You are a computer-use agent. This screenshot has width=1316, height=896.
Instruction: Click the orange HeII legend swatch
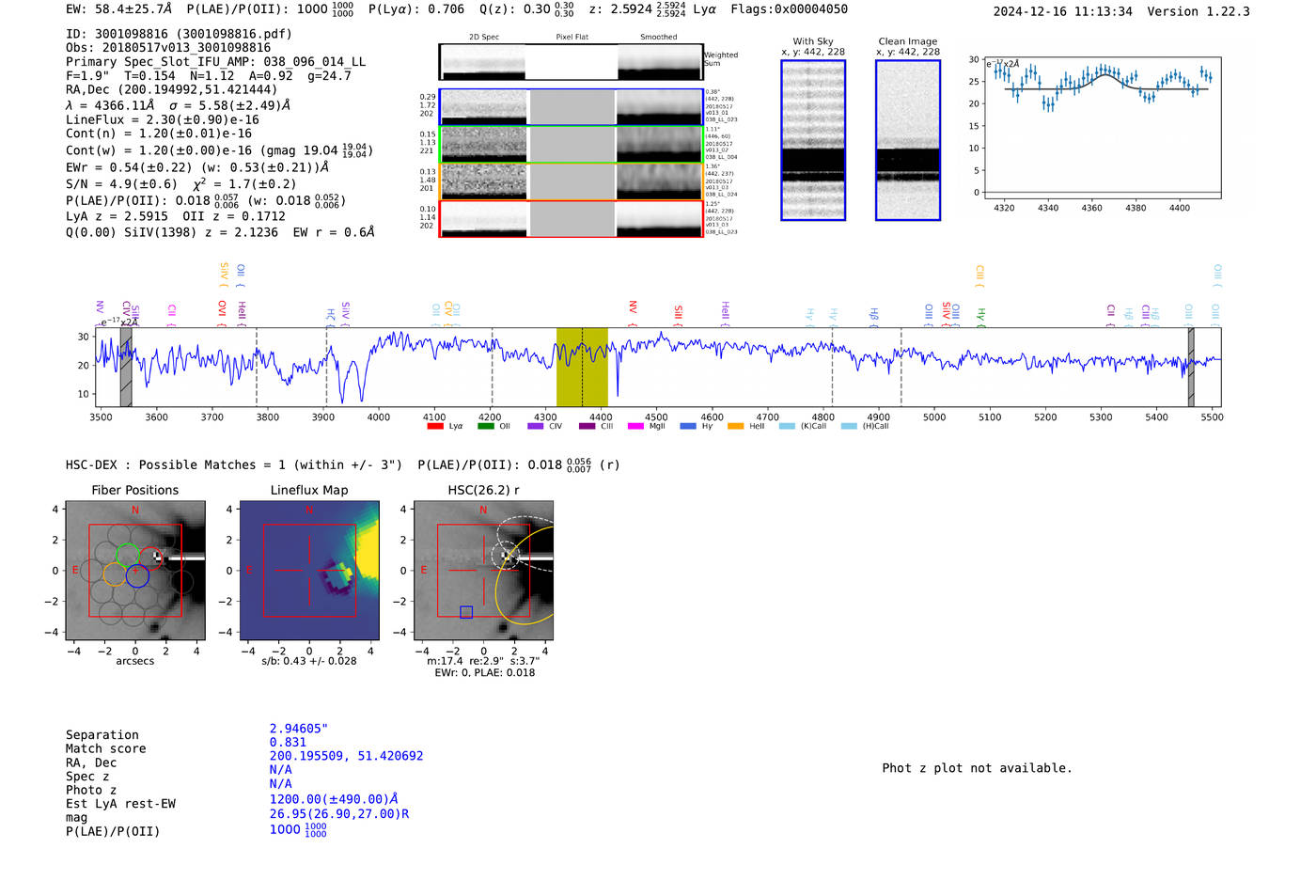click(736, 426)
